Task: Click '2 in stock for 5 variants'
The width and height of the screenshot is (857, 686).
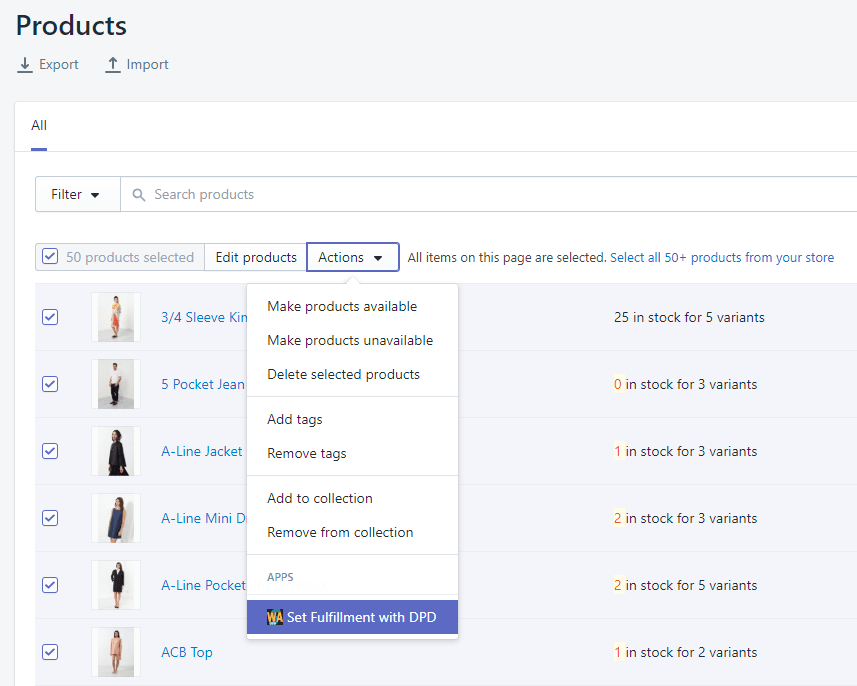Action: [685, 585]
